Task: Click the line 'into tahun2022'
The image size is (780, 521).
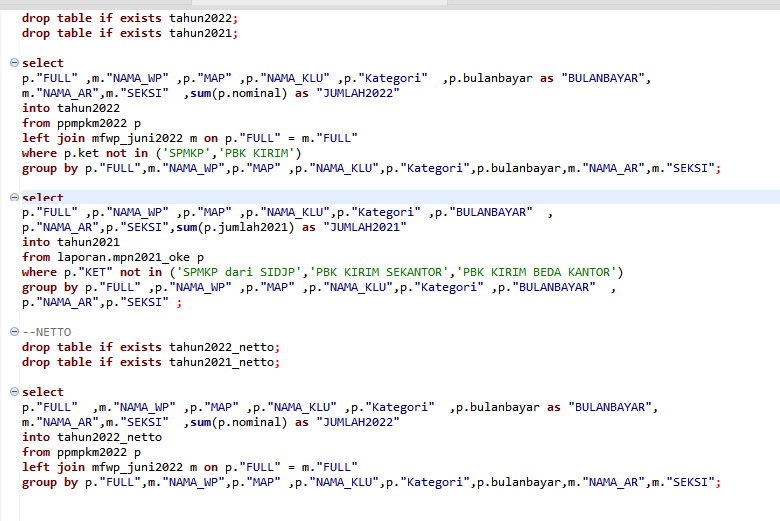Action: [x=71, y=108]
